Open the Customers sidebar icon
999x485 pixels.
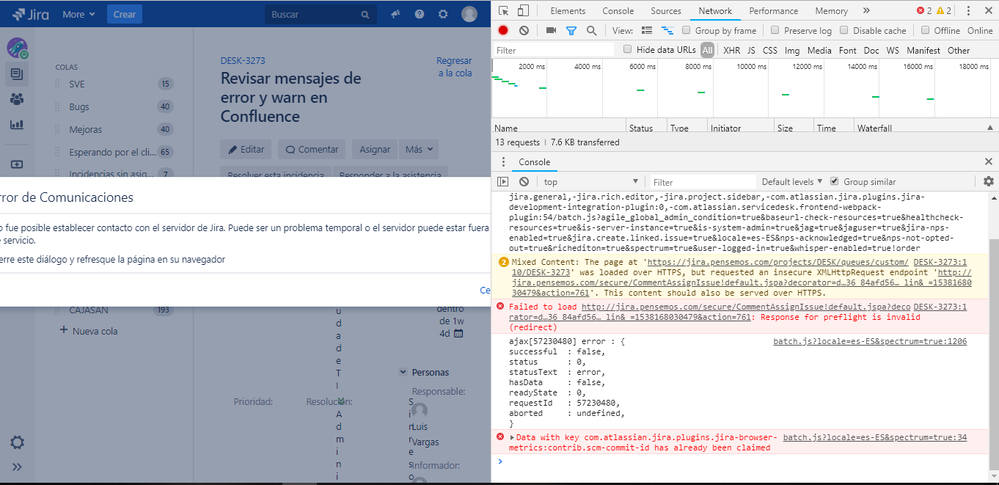17,99
